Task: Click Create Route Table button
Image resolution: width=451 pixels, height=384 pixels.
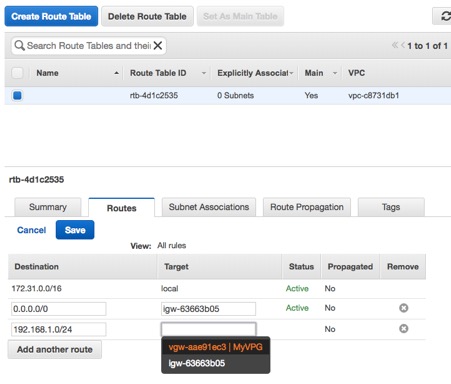Action: (x=51, y=16)
